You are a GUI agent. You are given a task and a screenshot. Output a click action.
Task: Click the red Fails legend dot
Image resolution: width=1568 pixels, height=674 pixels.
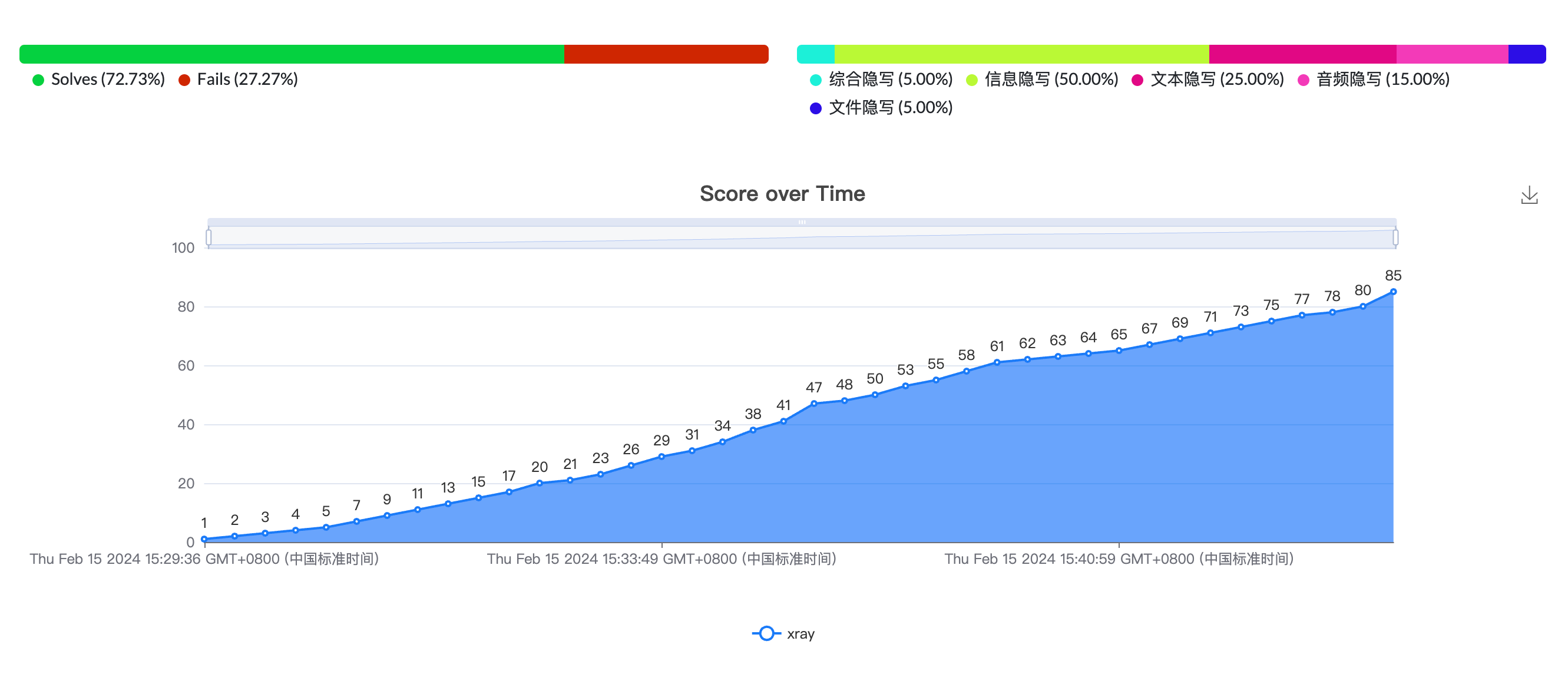click(184, 78)
